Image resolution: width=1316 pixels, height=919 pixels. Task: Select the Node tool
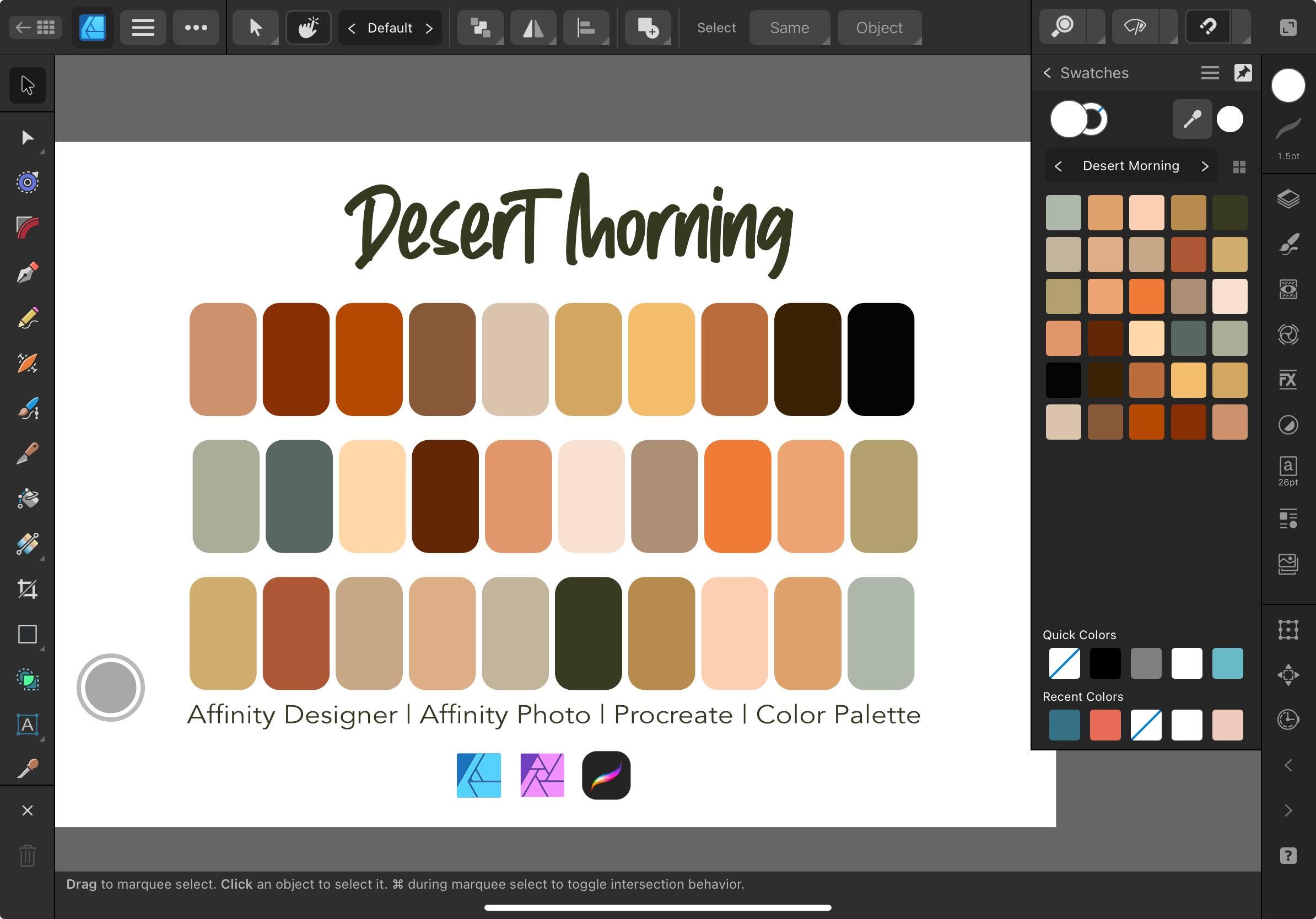27,138
